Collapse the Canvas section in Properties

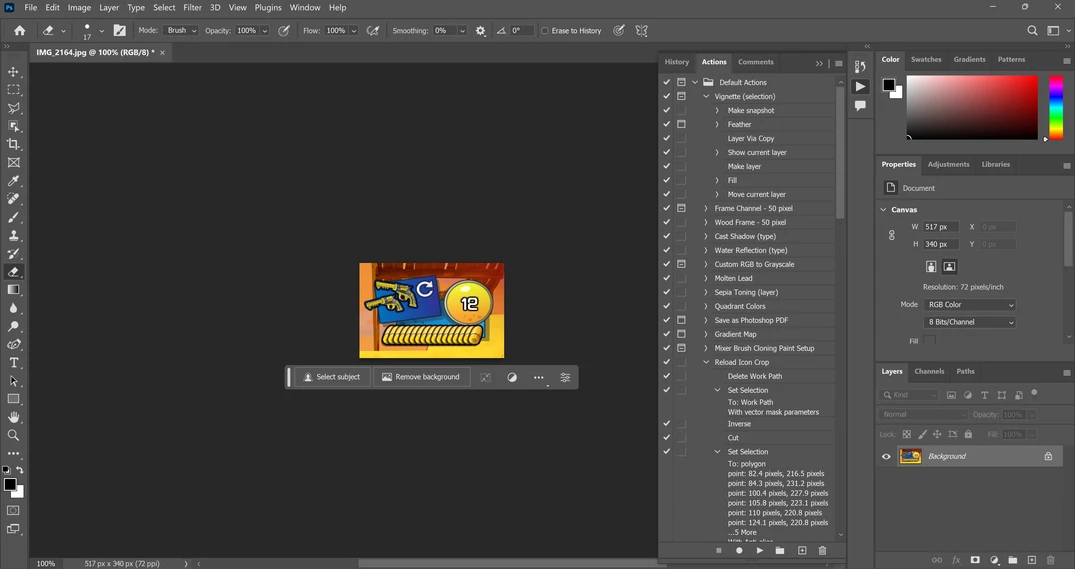pos(883,210)
